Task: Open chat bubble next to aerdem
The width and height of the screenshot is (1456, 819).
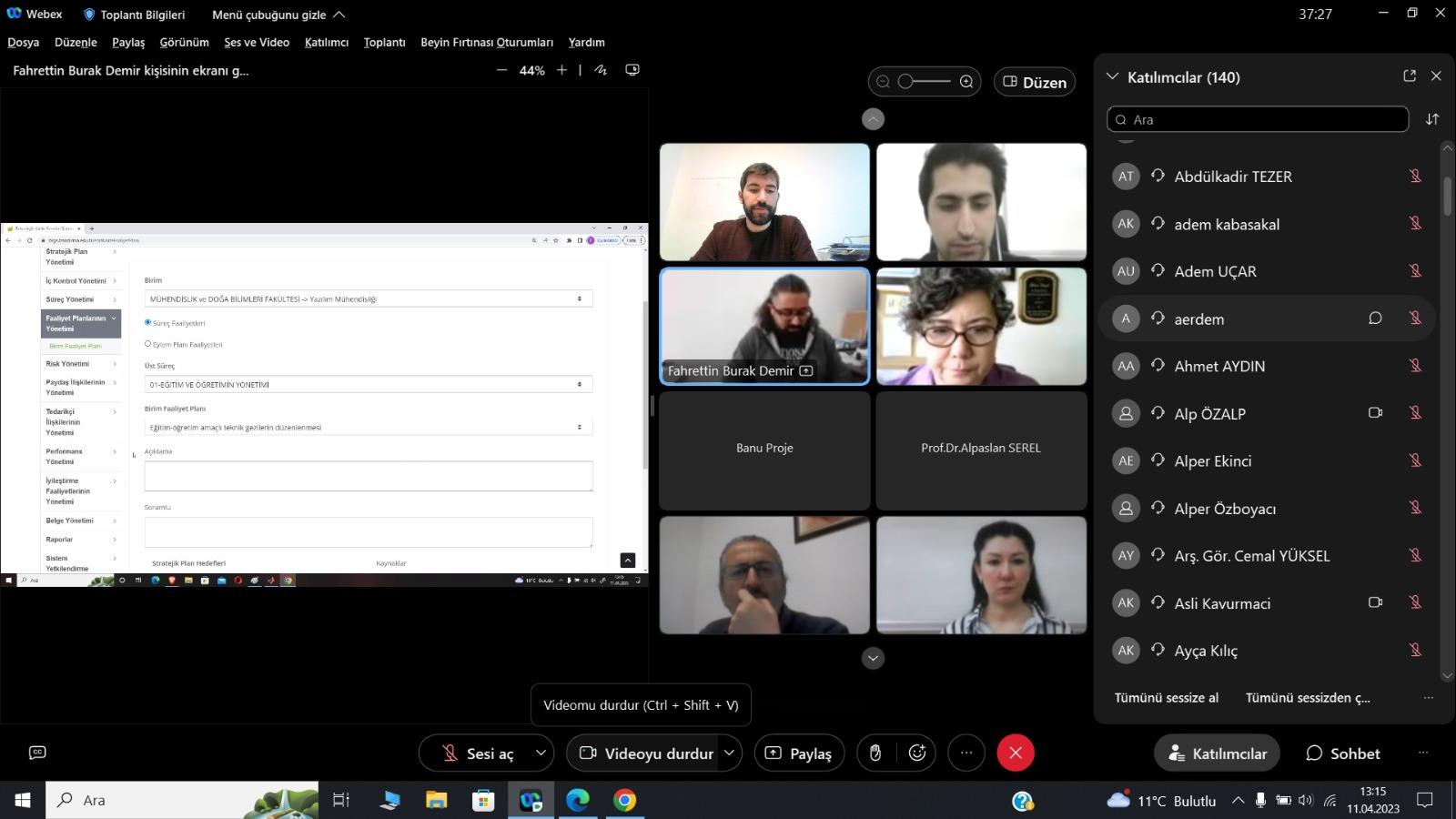Action: tap(1375, 318)
